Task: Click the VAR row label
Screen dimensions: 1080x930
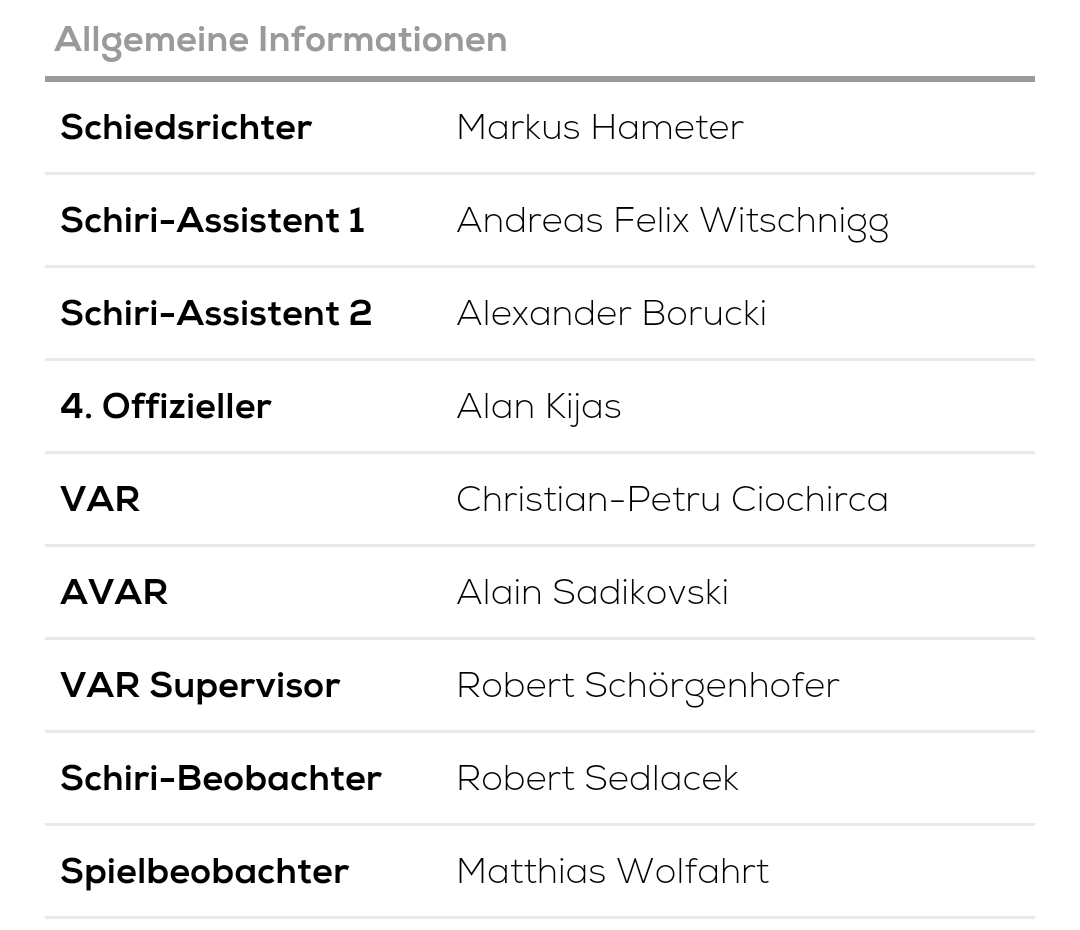Action: (100, 500)
